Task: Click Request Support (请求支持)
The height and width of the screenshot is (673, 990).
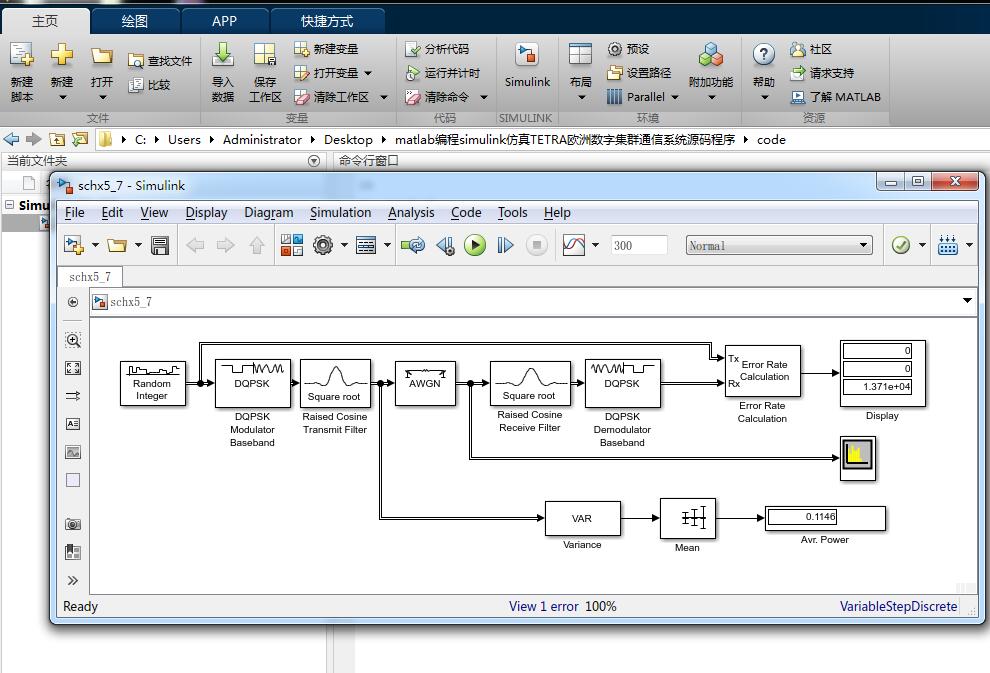Action: click(x=823, y=73)
